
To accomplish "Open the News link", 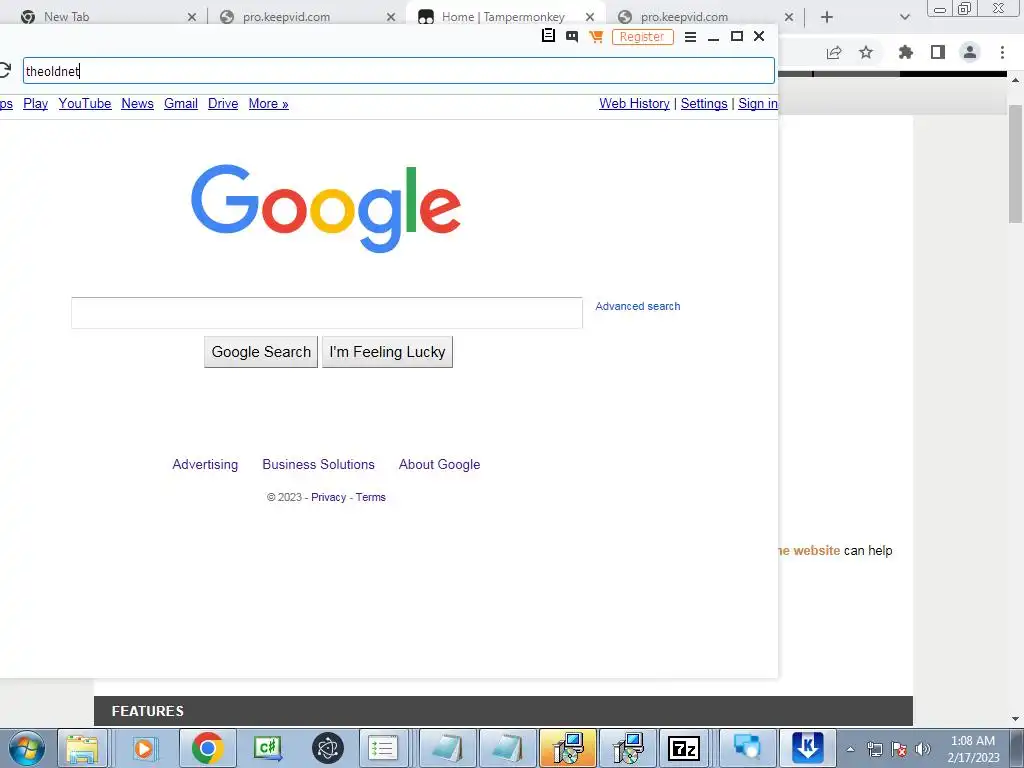I will (x=137, y=104).
